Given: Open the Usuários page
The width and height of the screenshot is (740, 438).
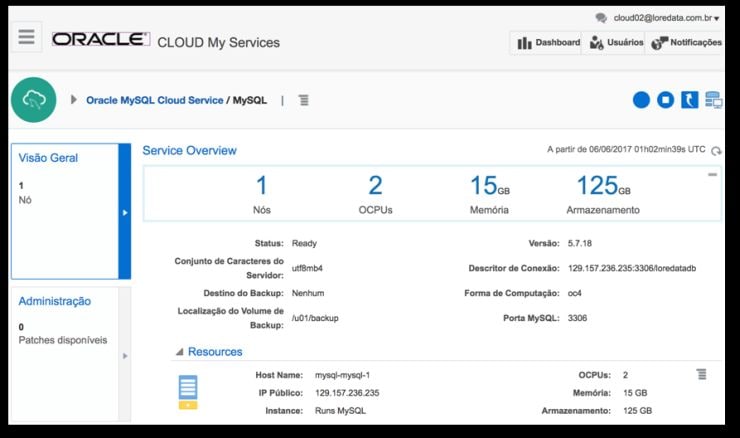Looking at the screenshot, I should tap(615, 43).
